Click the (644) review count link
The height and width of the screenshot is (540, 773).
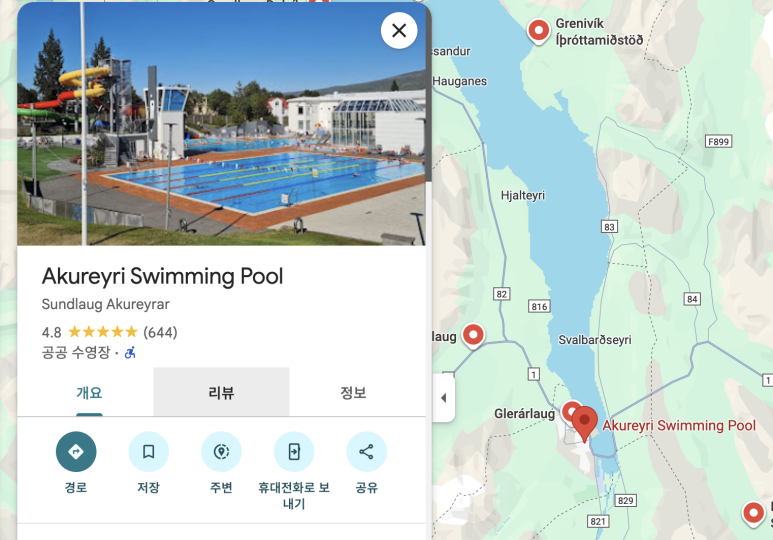[160, 332]
